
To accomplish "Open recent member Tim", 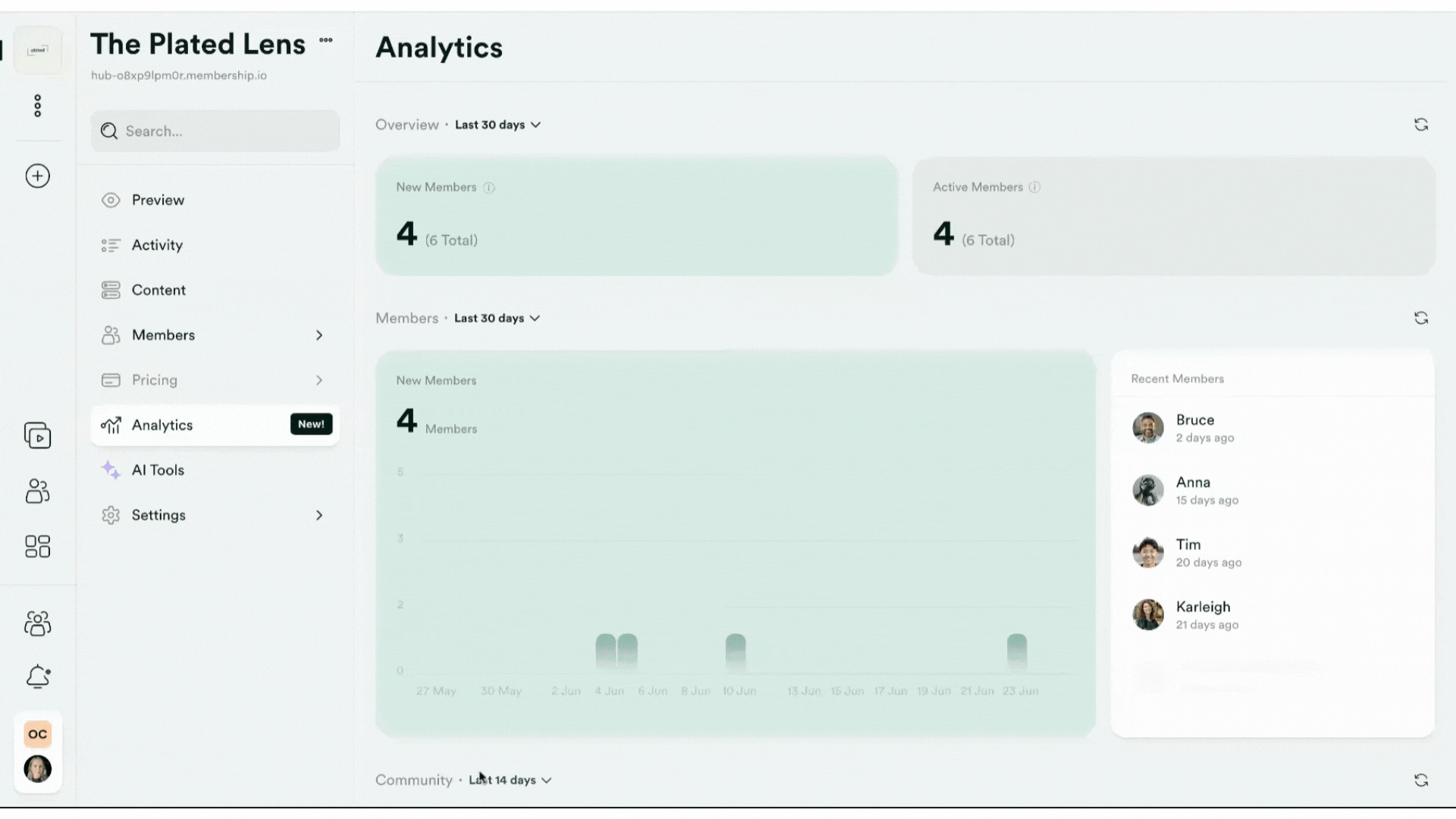I will [x=1272, y=553].
